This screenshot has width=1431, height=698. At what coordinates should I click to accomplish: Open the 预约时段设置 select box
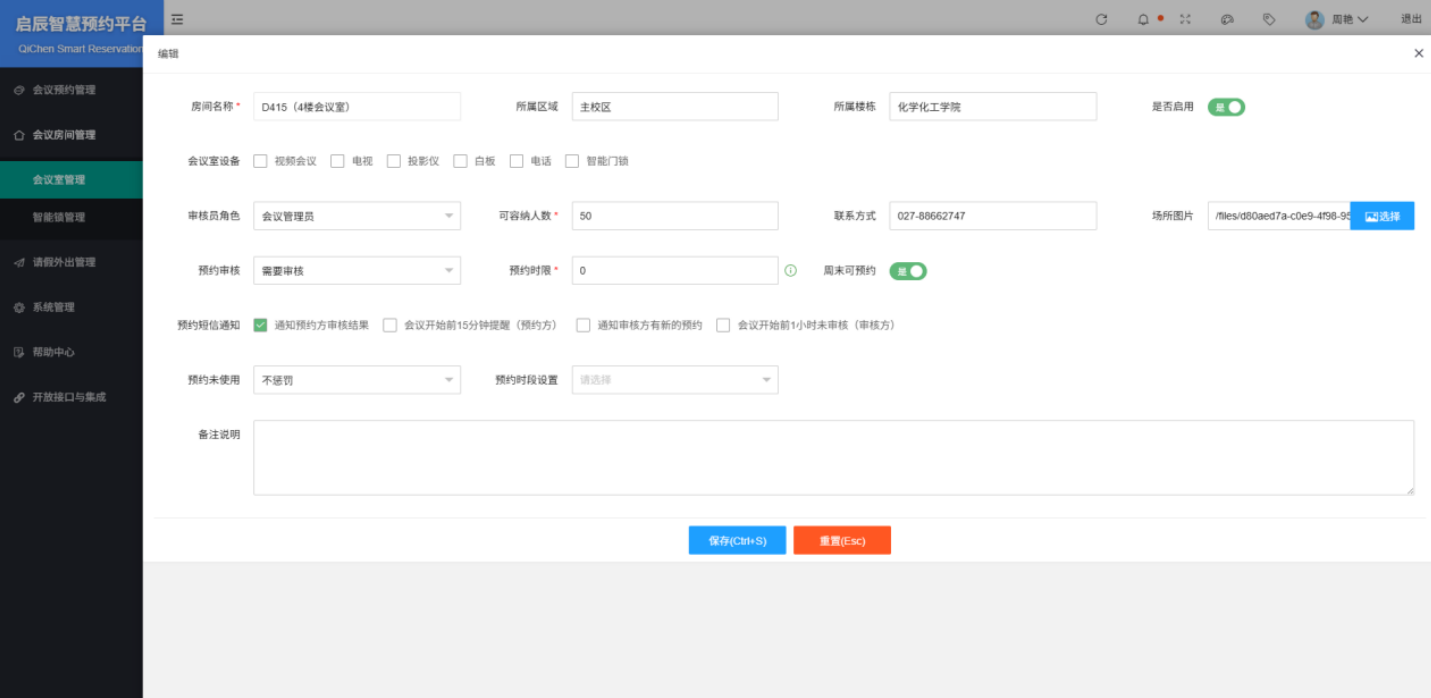click(x=675, y=380)
